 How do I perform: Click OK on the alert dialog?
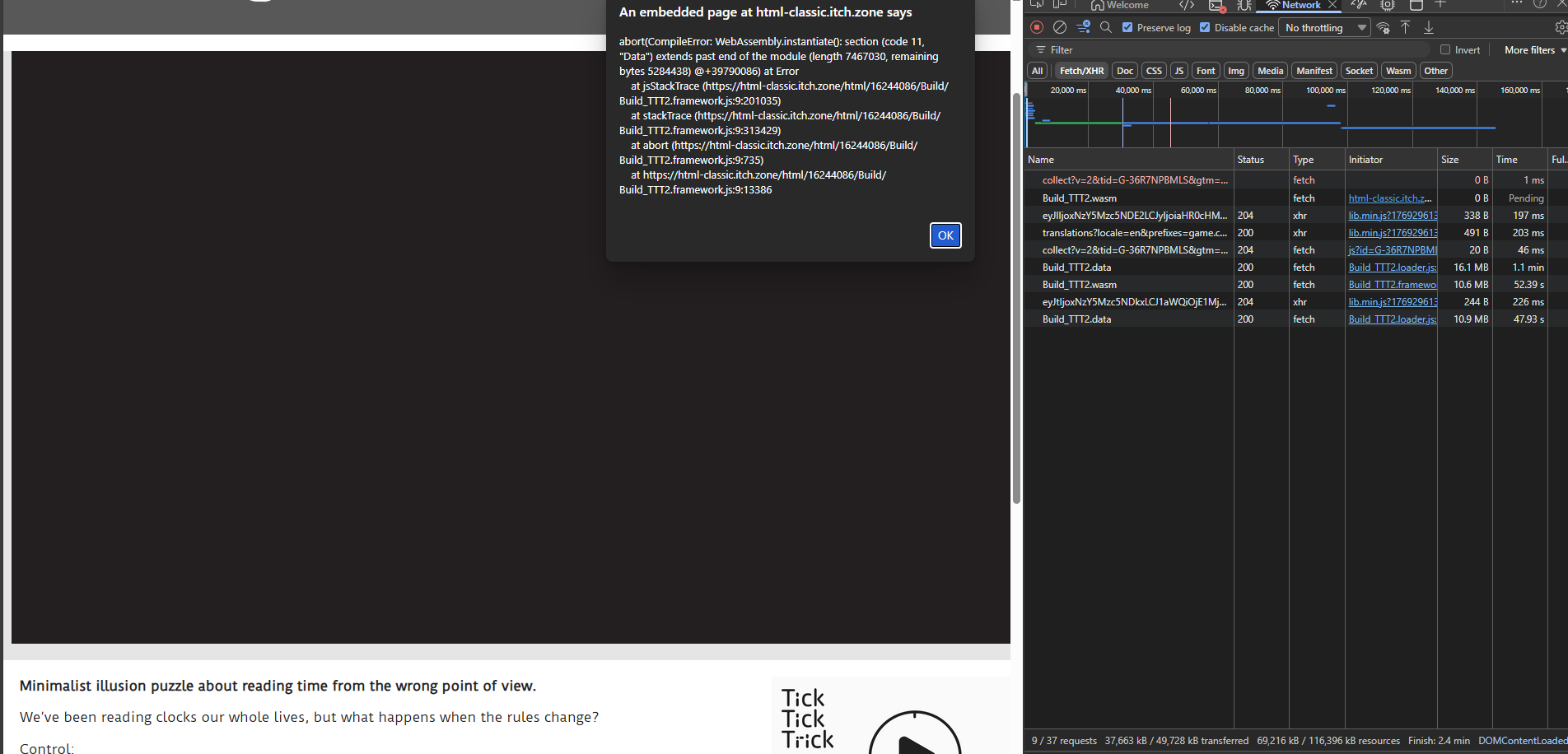pyautogui.click(x=945, y=235)
